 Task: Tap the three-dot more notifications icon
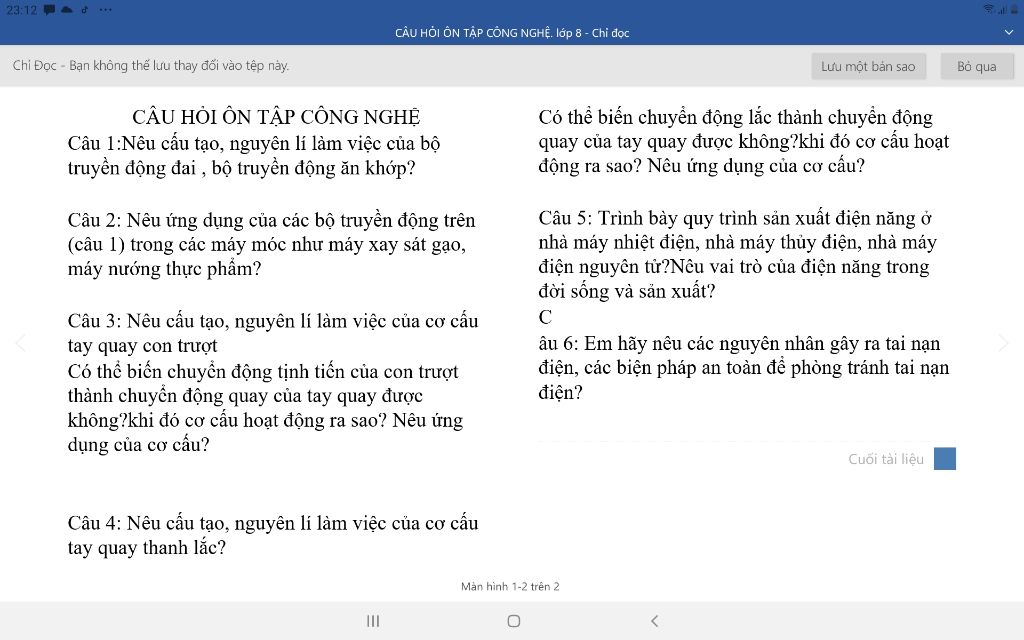pyautogui.click(x=105, y=10)
